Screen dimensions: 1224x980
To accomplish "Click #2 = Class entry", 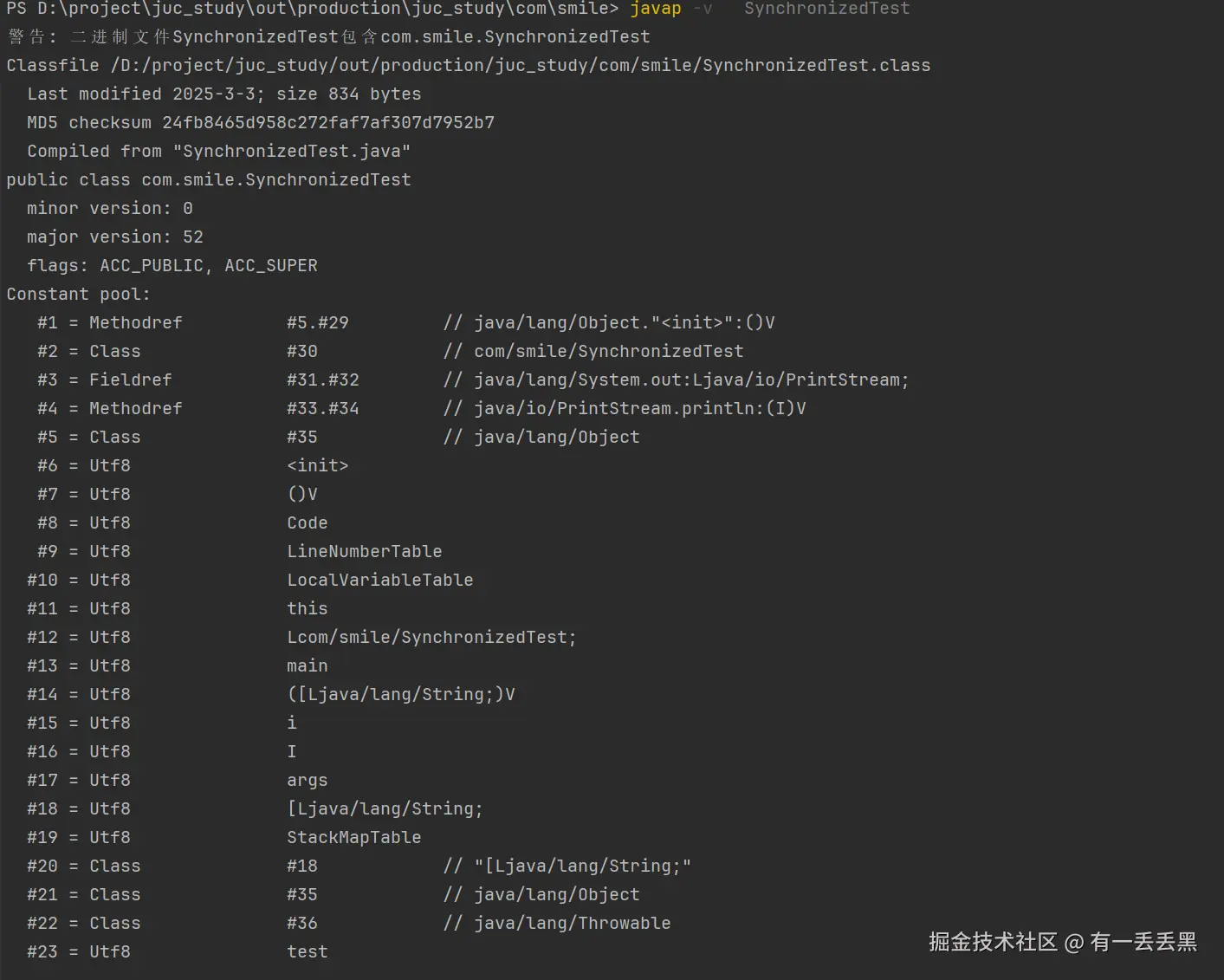I will pyautogui.click(x=89, y=352).
